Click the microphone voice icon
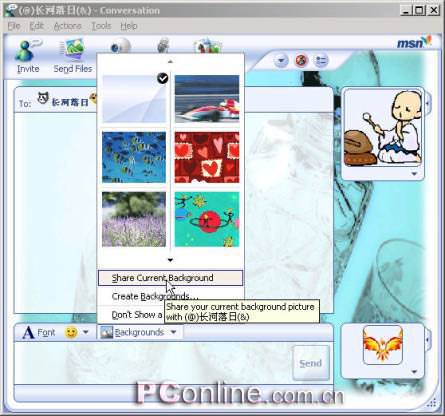445x416 pixels. (163, 46)
